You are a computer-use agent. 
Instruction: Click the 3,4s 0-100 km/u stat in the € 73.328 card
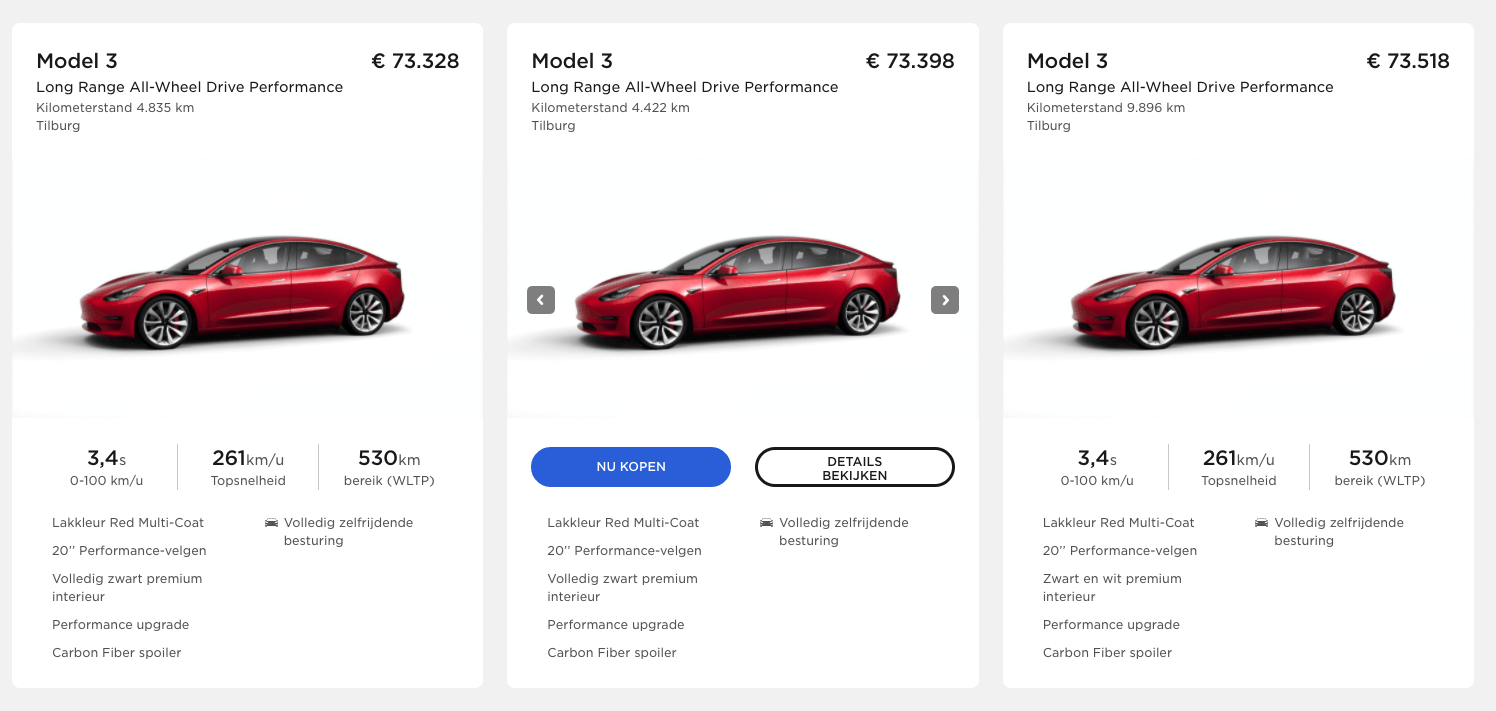106,468
